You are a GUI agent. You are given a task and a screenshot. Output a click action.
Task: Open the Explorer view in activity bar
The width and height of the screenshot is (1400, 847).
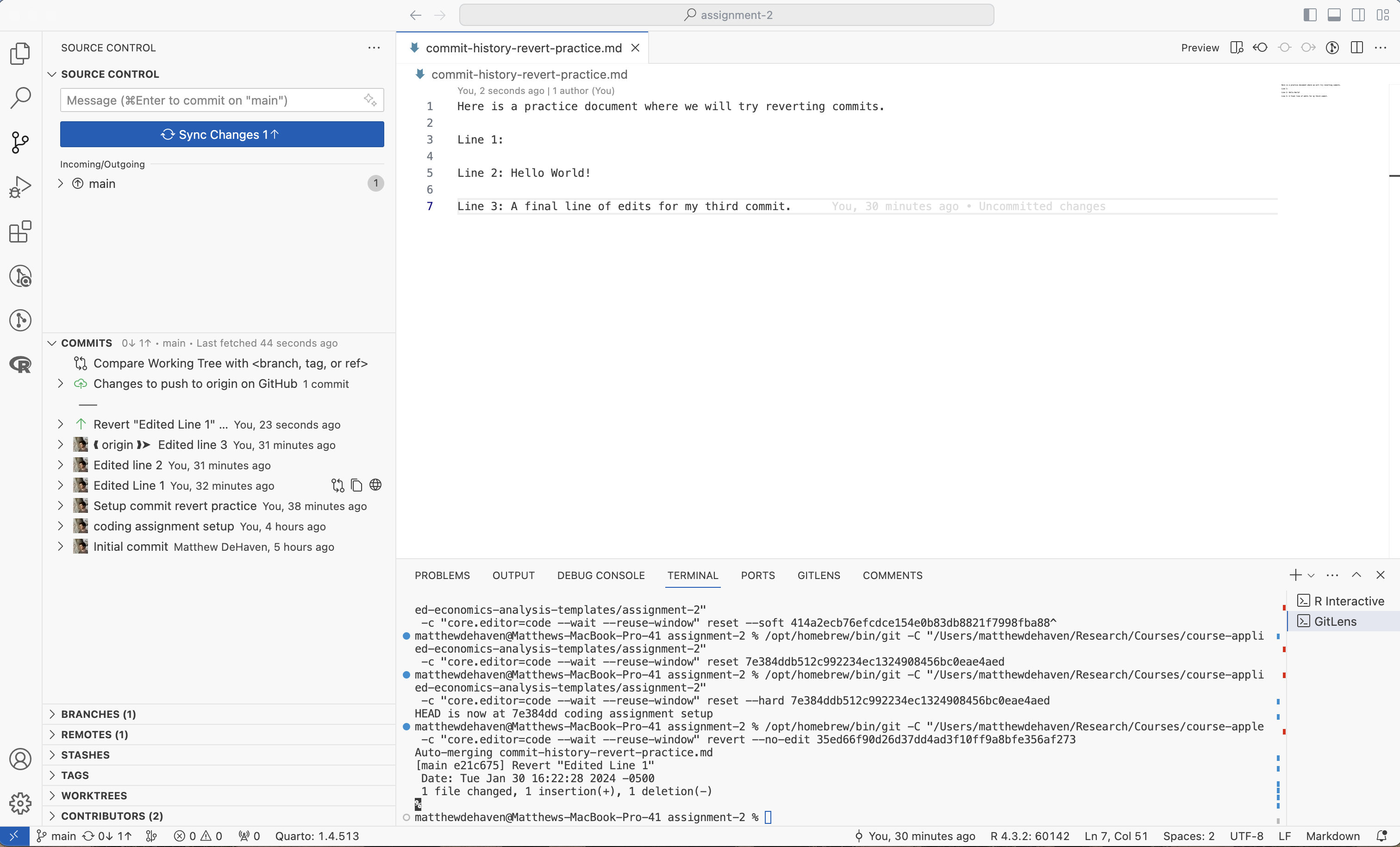tap(20, 53)
